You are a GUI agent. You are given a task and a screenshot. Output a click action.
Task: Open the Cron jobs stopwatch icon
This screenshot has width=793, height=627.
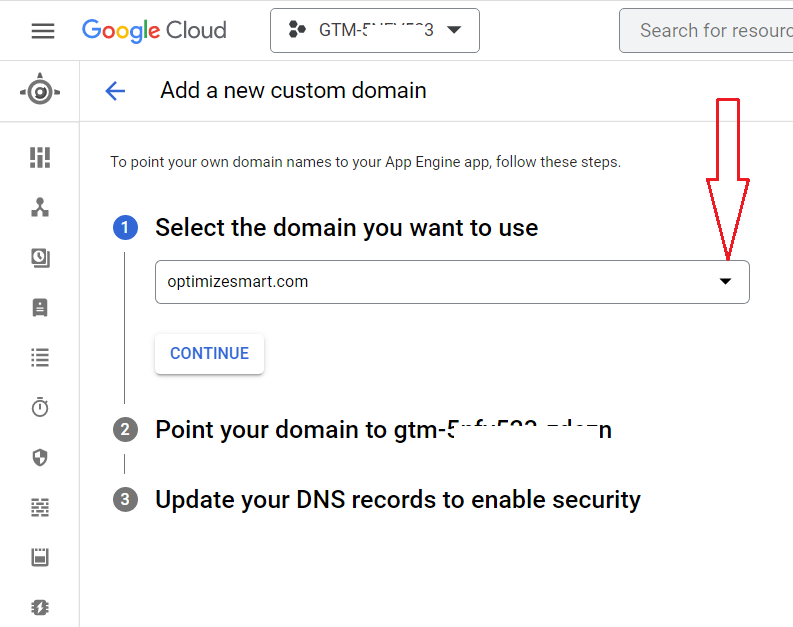pos(40,407)
